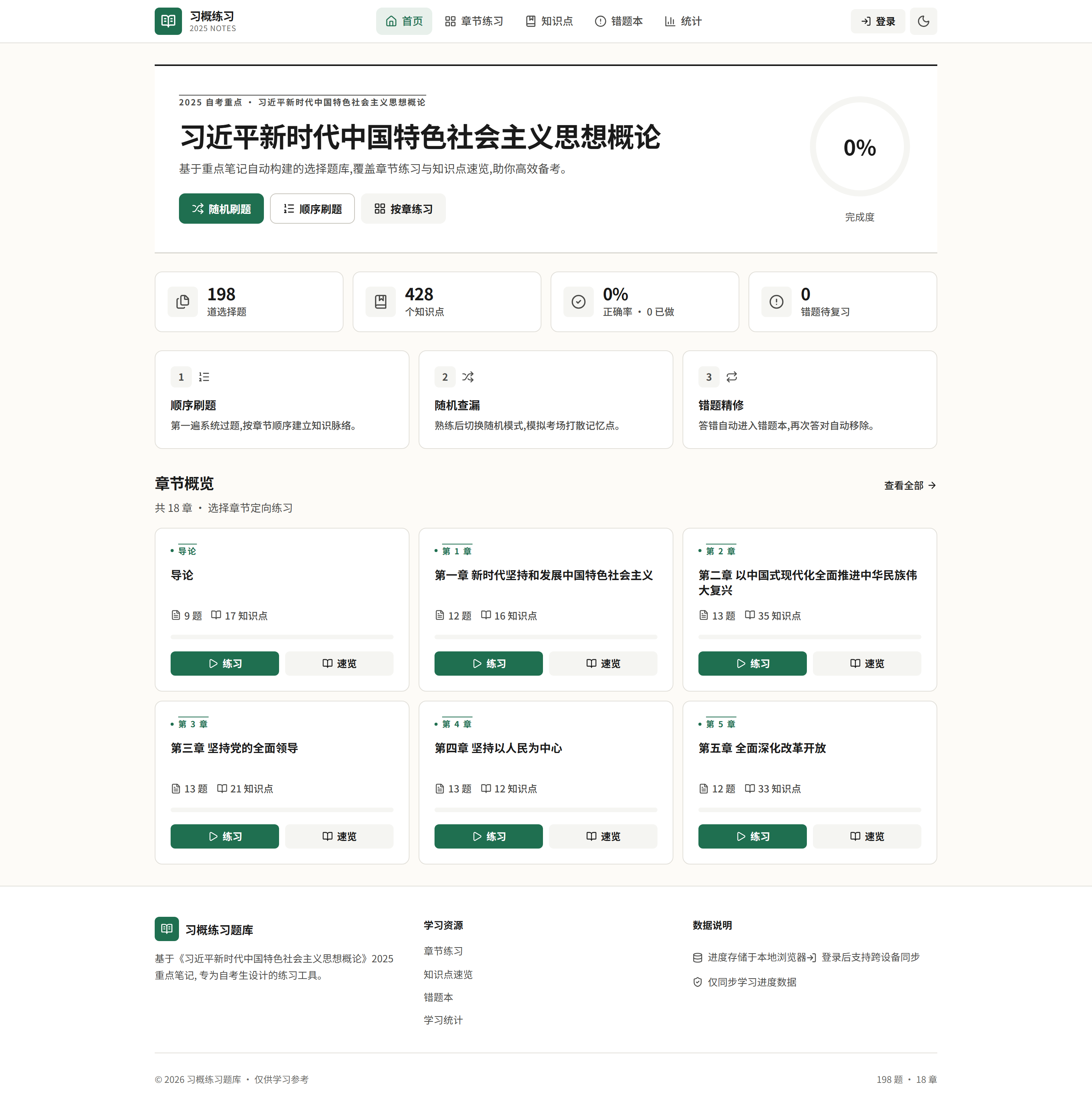Open the 查看全部 chapters link
This screenshot has height=1117, width=1092.
point(910,485)
